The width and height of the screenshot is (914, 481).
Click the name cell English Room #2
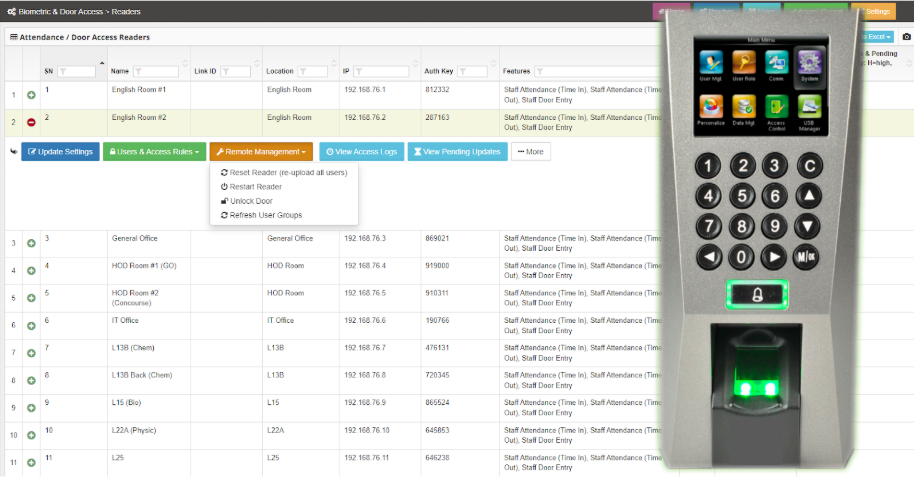pos(139,117)
